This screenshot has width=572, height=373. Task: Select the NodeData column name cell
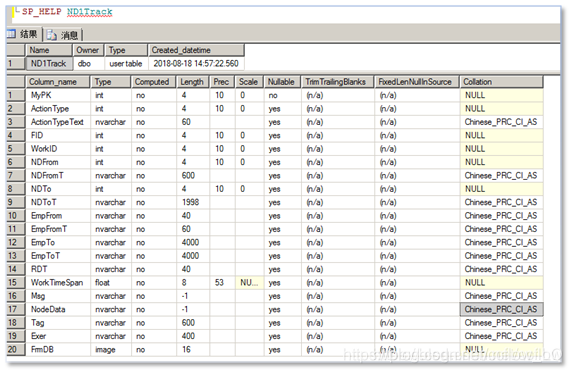coord(58,309)
